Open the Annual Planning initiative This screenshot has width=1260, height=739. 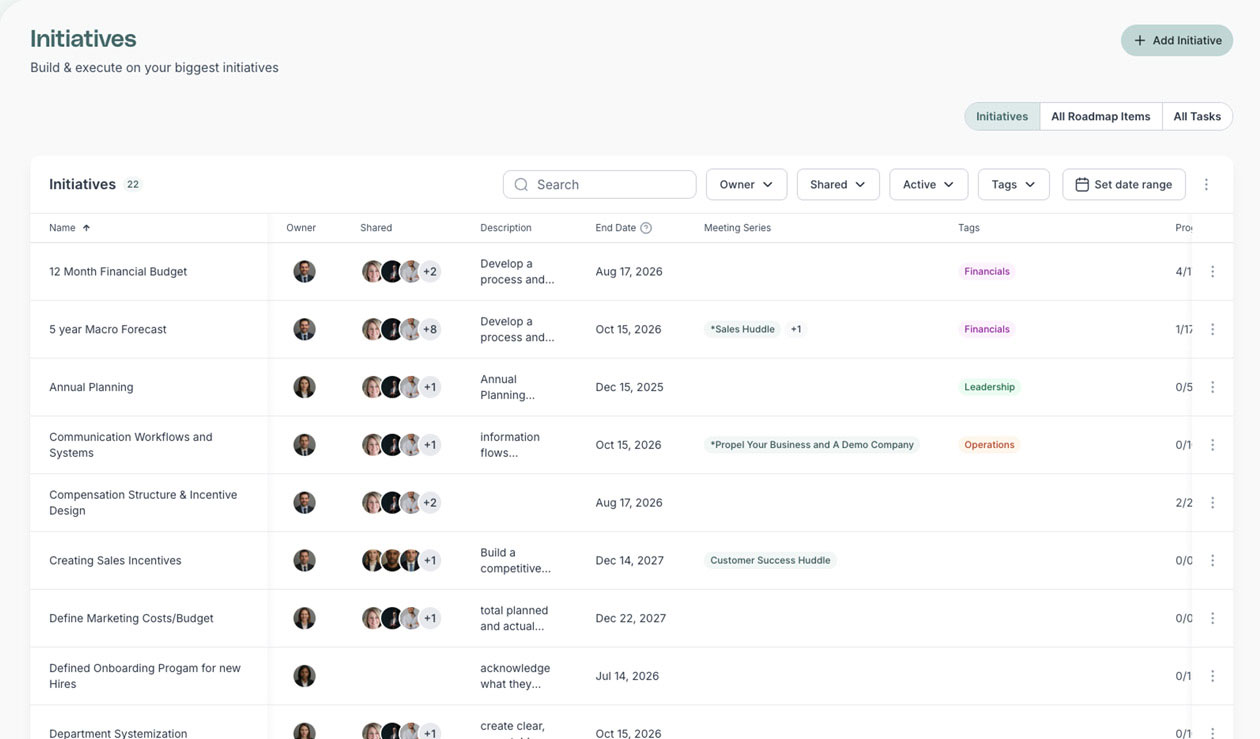pyautogui.click(x=91, y=387)
